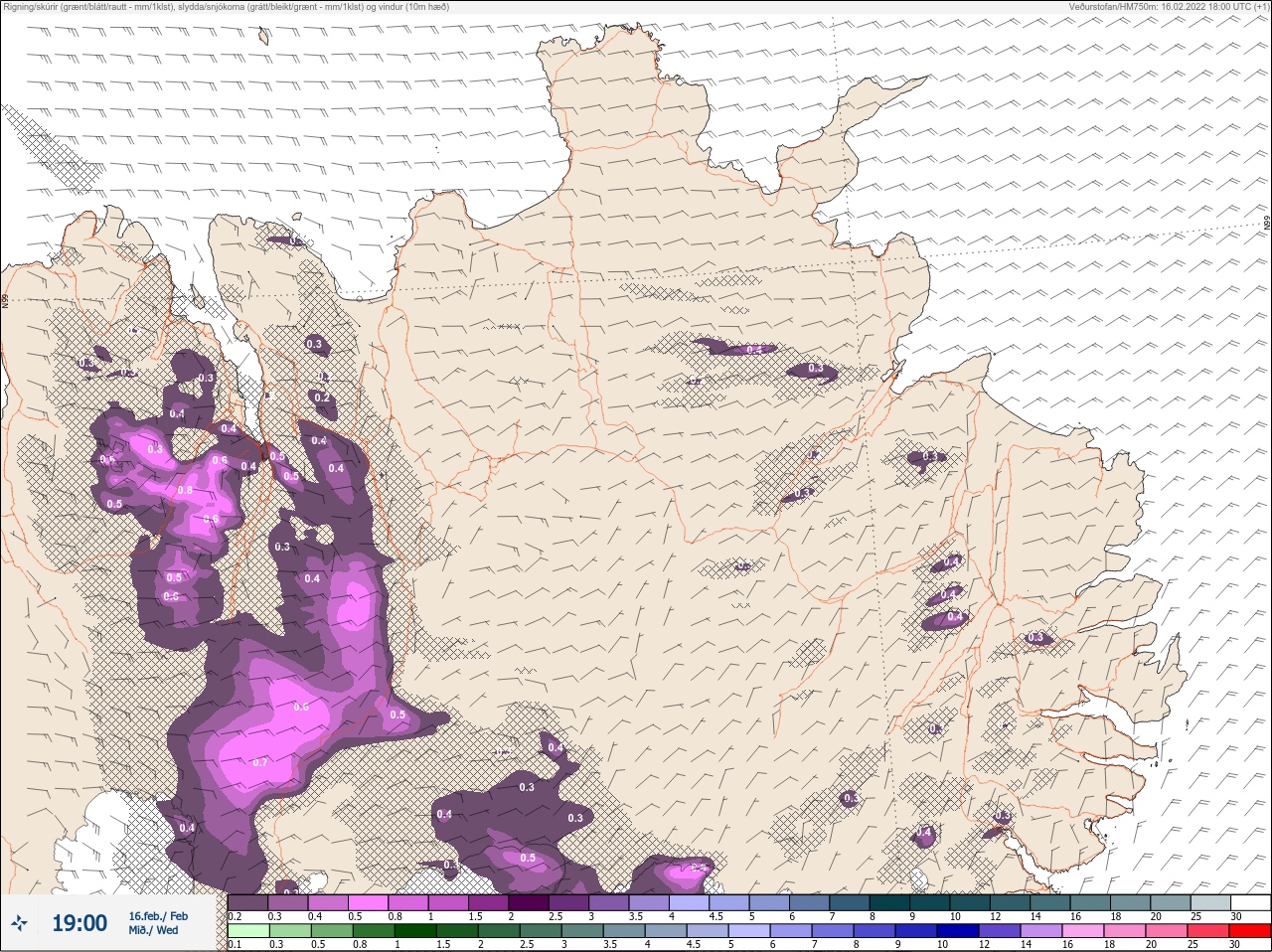Select the dark teal 8 swatch in the top legend row

(890, 902)
